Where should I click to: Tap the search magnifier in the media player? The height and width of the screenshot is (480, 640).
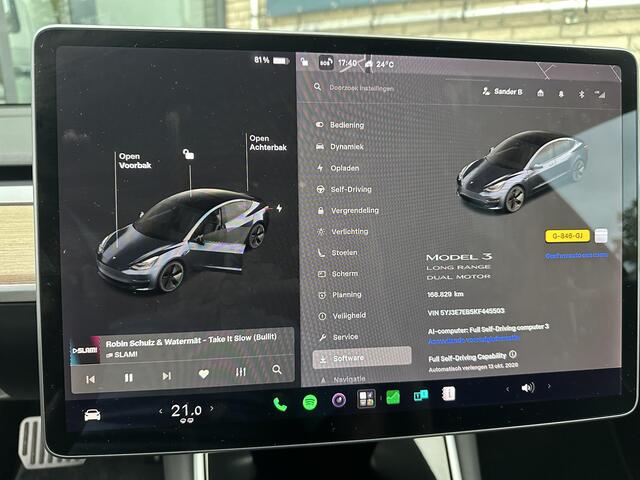pos(277,370)
